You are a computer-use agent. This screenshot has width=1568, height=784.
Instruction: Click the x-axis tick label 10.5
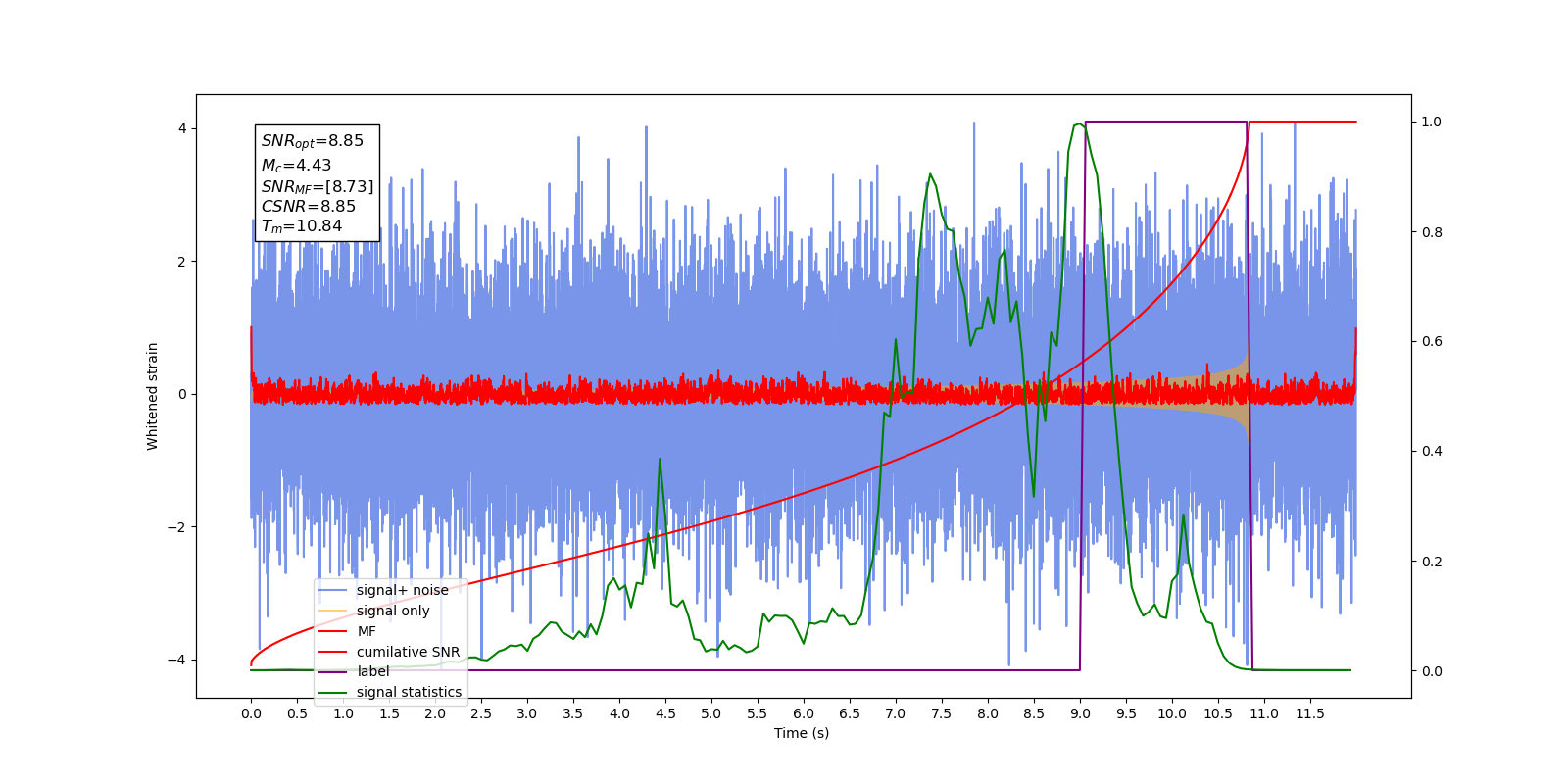(x=1218, y=713)
